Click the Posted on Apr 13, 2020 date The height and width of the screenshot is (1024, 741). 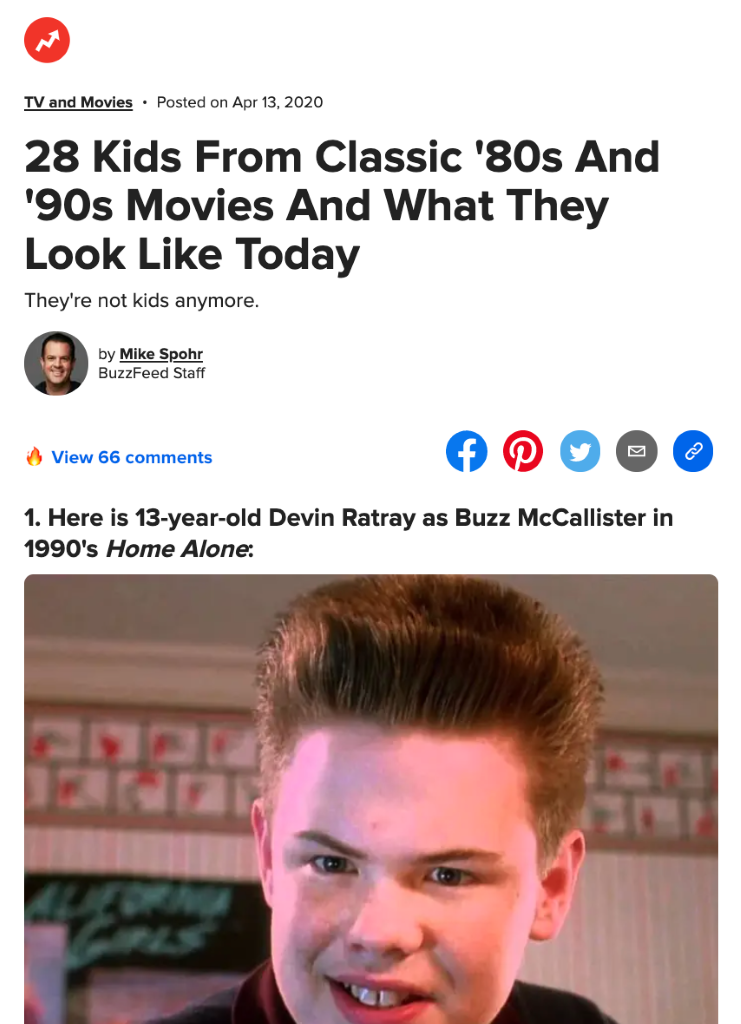coord(240,103)
